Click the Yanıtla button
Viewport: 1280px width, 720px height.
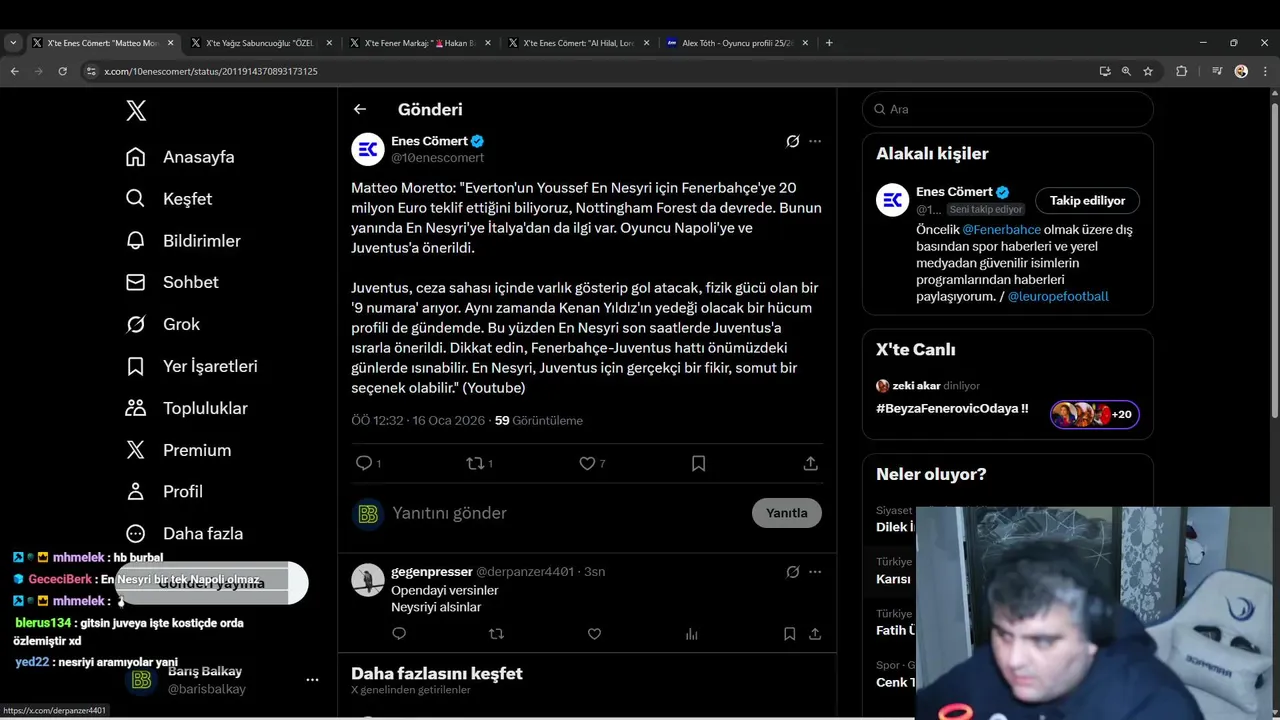tap(787, 513)
